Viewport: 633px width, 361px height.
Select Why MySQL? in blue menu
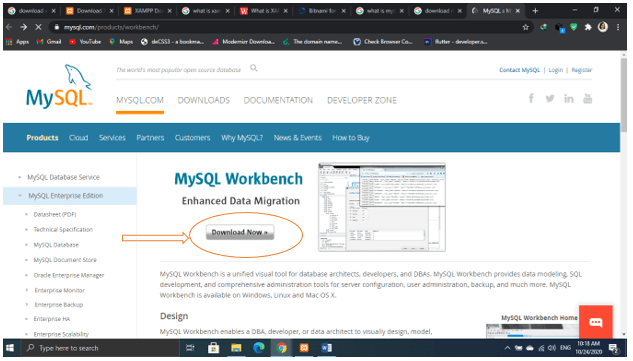(x=243, y=138)
